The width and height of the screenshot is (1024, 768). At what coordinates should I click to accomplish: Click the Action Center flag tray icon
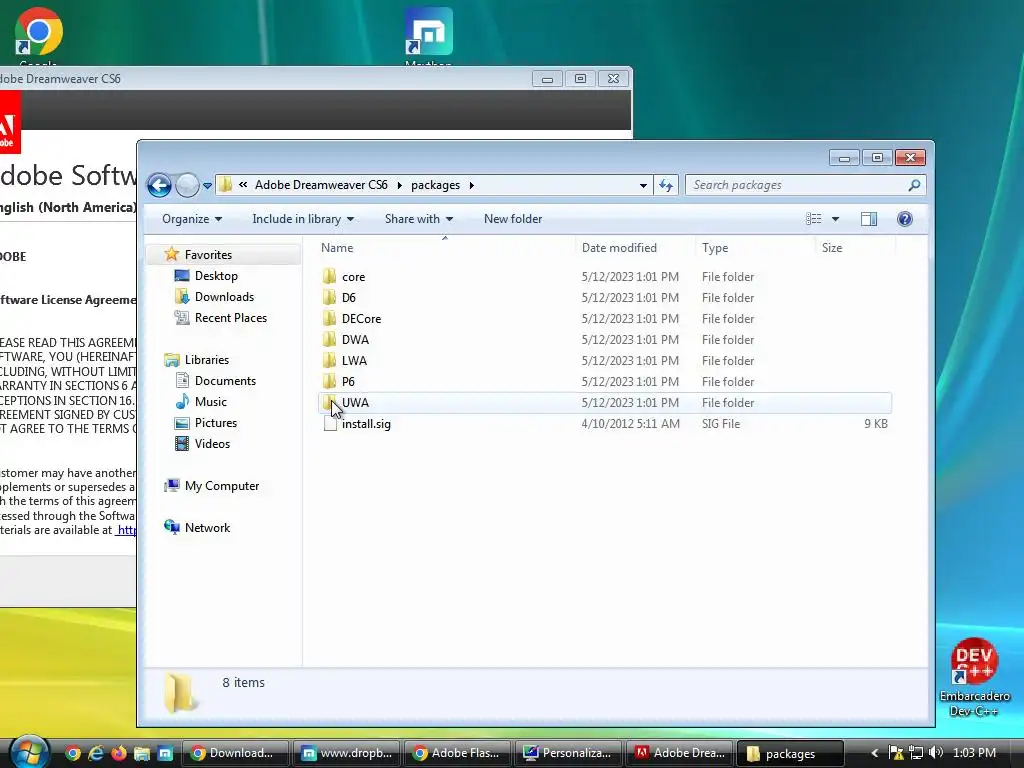point(896,753)
